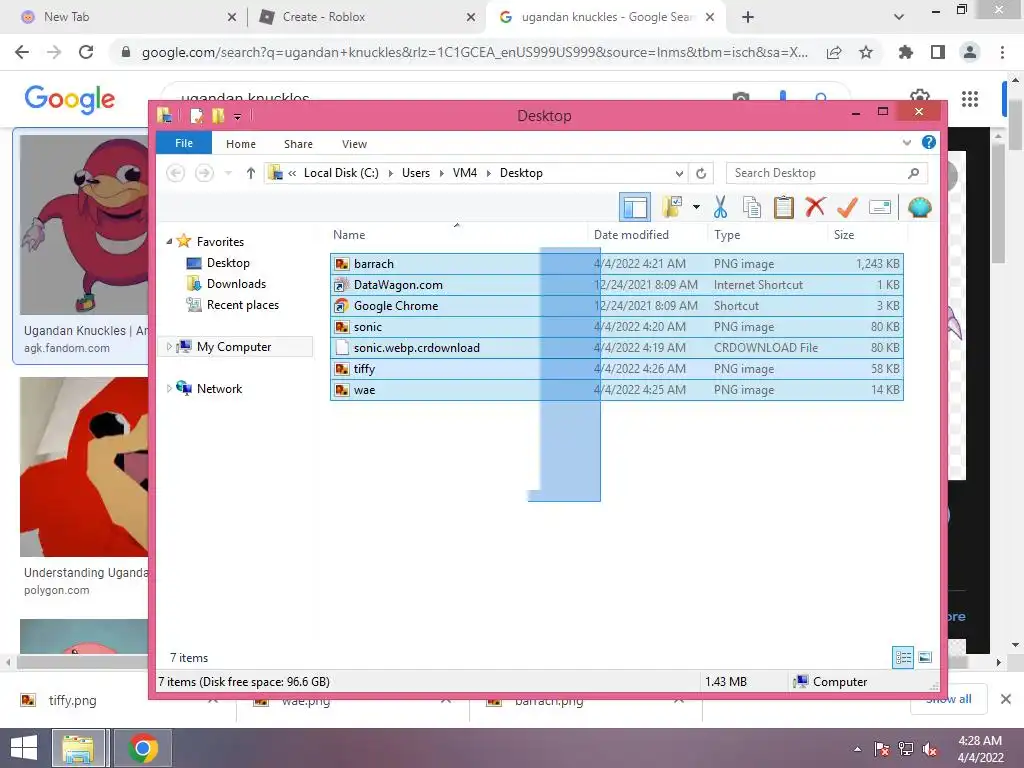Bookmark this page with star icon

point(866,52)
